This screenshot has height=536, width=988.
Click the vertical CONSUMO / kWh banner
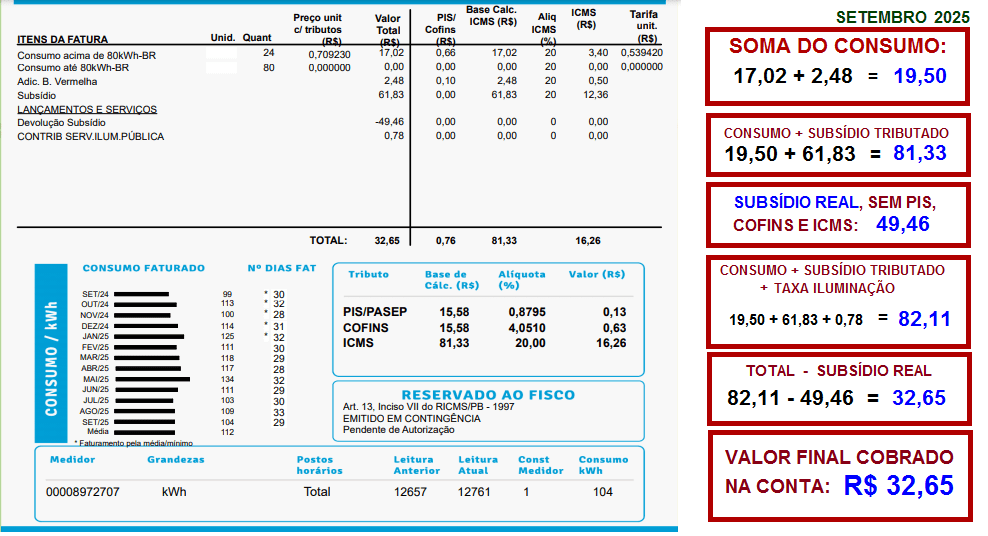[x=50, y=353]
